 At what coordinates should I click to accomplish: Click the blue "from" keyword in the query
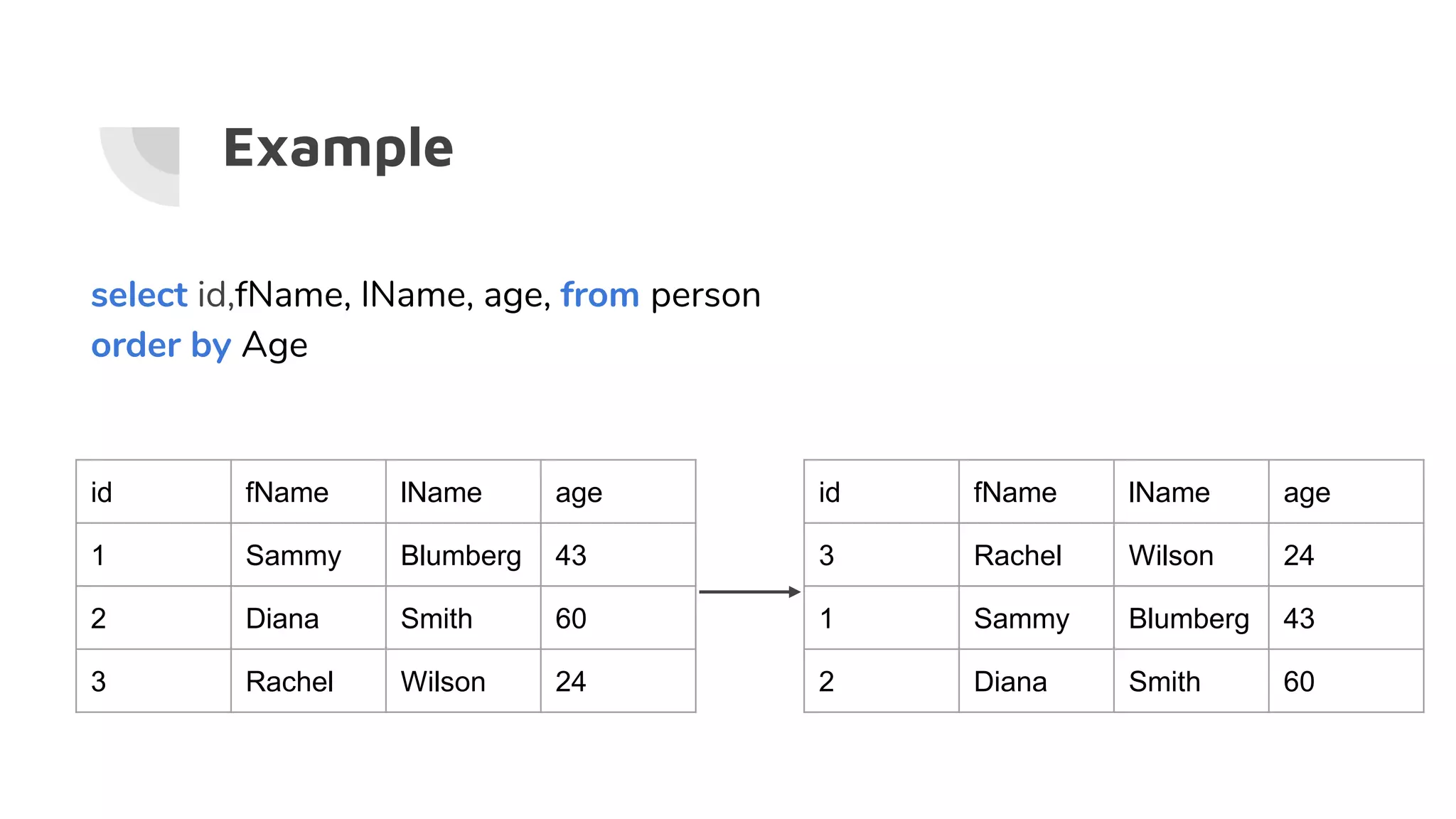pos(599,294)
